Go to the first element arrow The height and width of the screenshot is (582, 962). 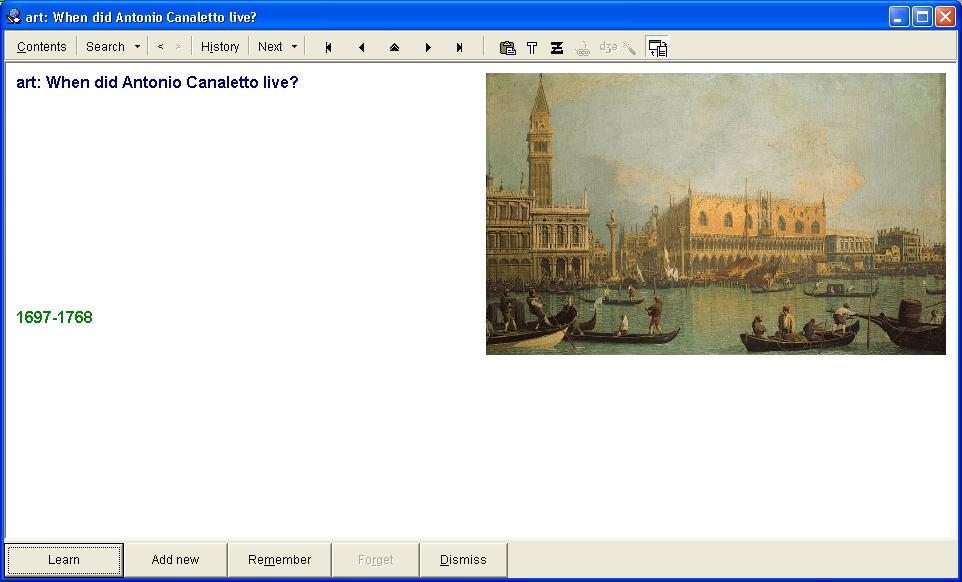point(328,47)
